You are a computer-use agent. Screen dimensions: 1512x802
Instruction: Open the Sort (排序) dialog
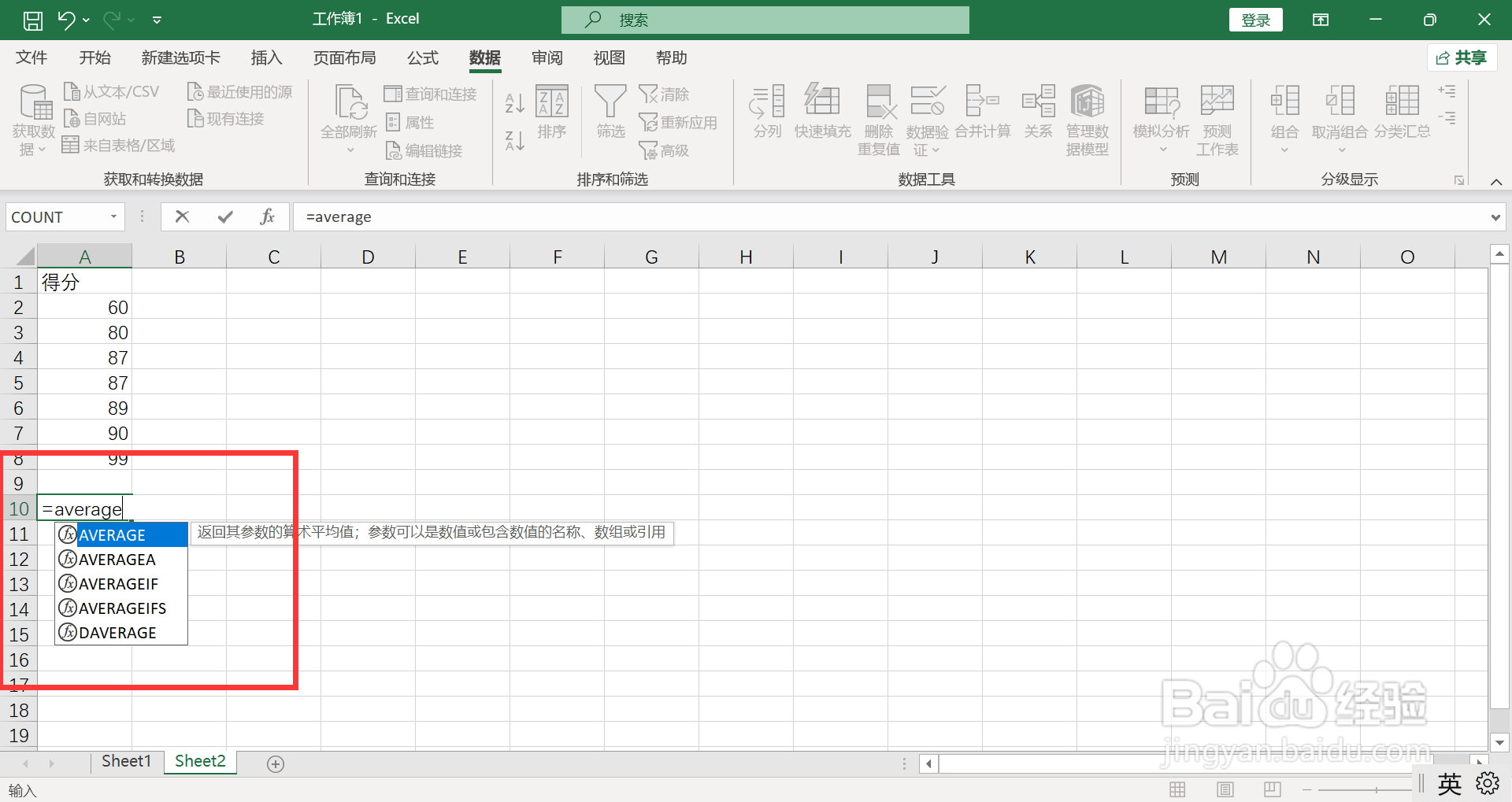(552, 113)
